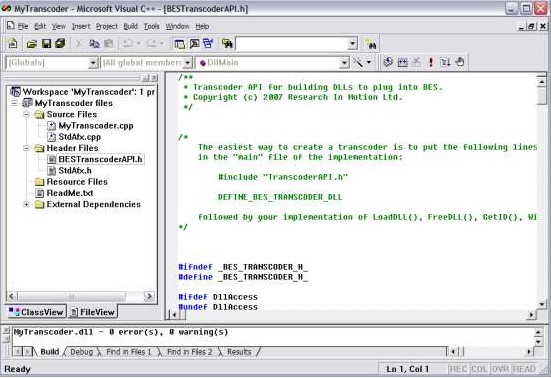The height and width of the screenshot is (378, 551).
Task: Click output pane scroll up arrow
Action: click(538, 331)
